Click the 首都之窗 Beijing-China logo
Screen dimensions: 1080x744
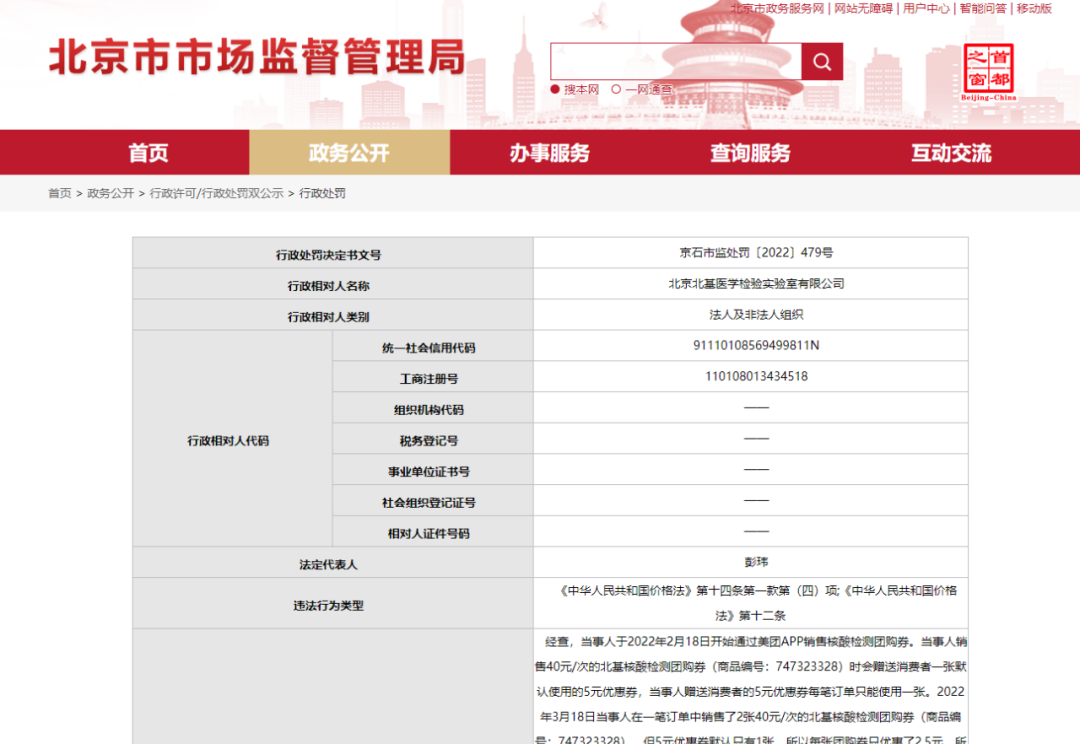pyautogui.click(x=989, y=72)
